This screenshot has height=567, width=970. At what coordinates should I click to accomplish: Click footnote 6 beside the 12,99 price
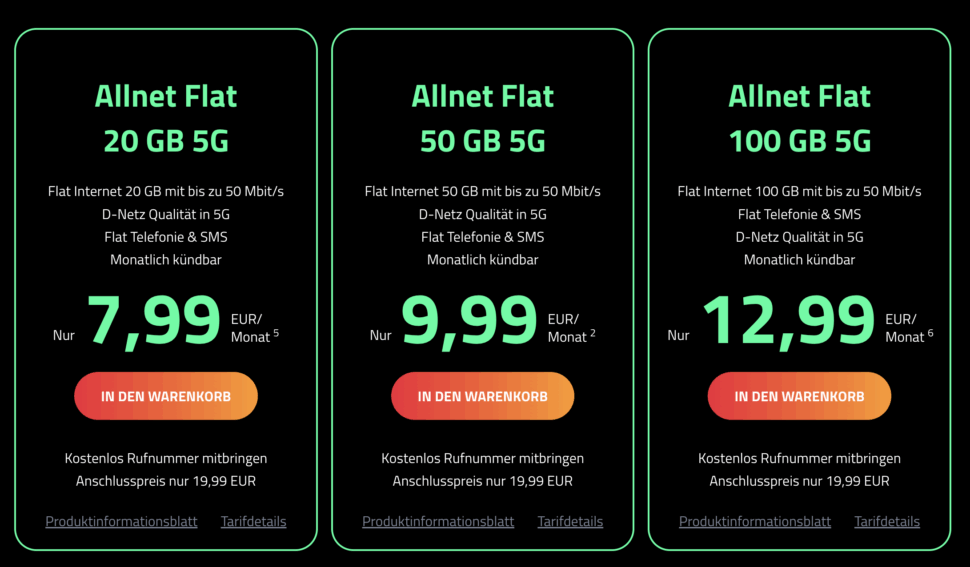coord(930,332)
